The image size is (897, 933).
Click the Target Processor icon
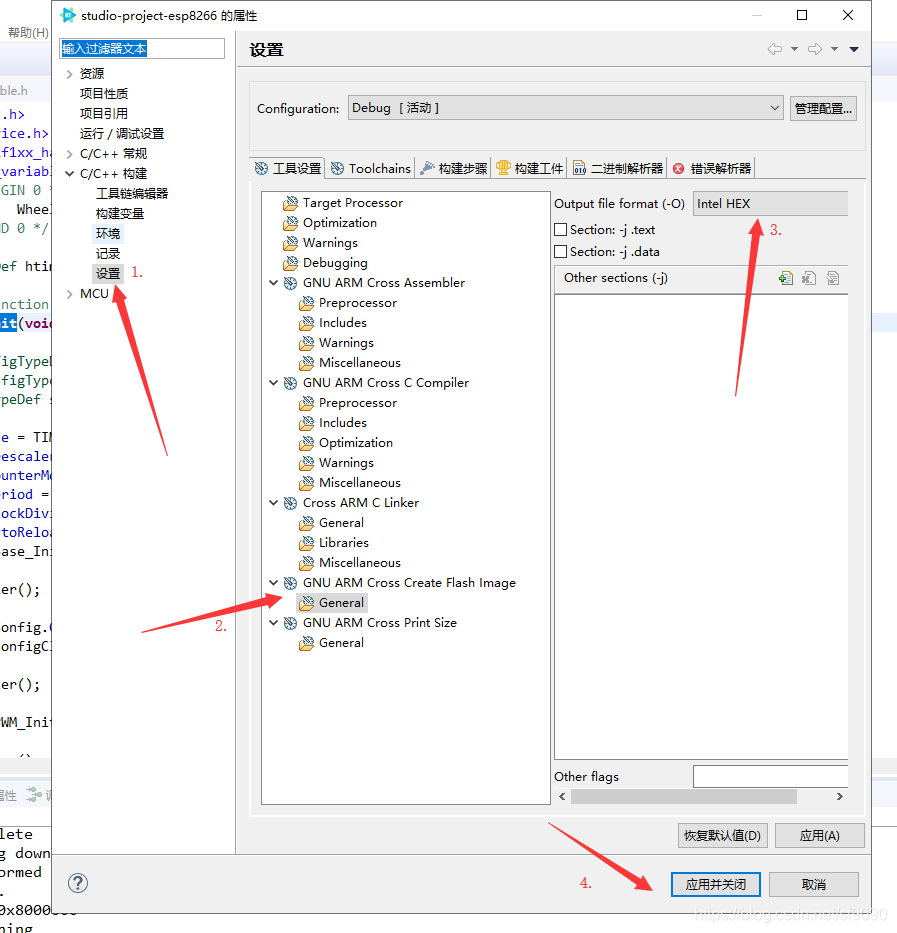pos(290,203)
